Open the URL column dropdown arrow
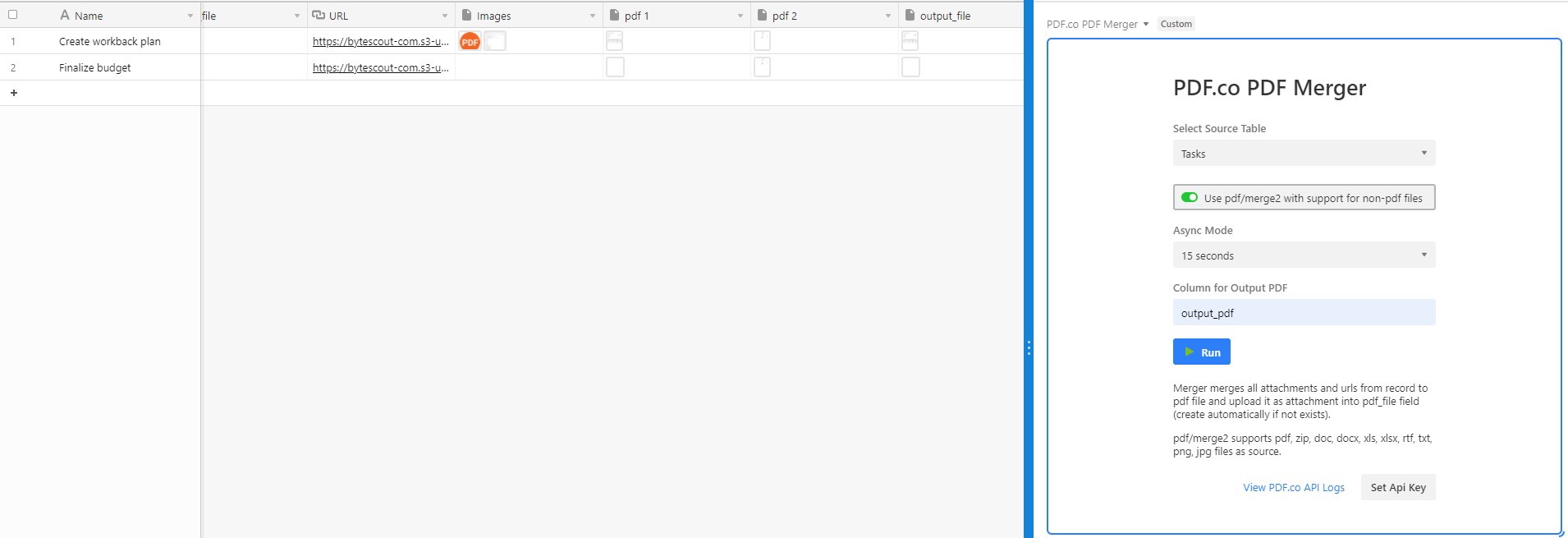The image size is (1568, 538). (444, 16)
